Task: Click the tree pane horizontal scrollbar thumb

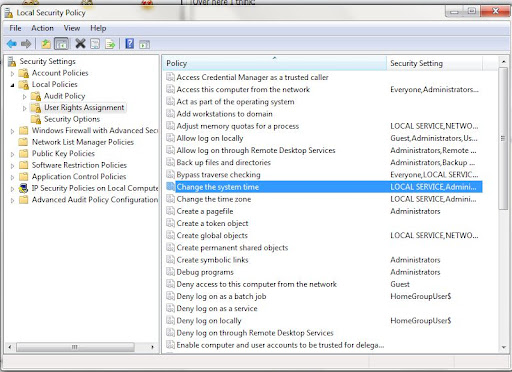Action: point(75,347)
